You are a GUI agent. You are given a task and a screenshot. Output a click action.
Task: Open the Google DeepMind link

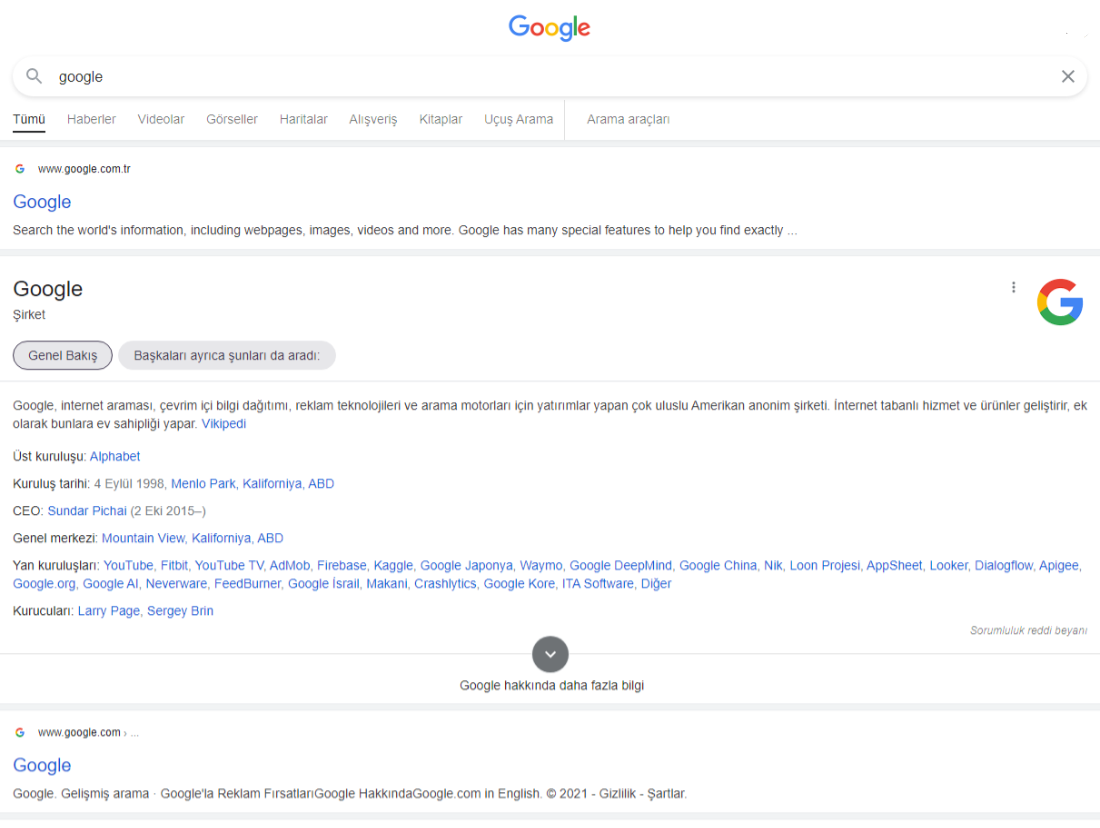tap(621, 566)
